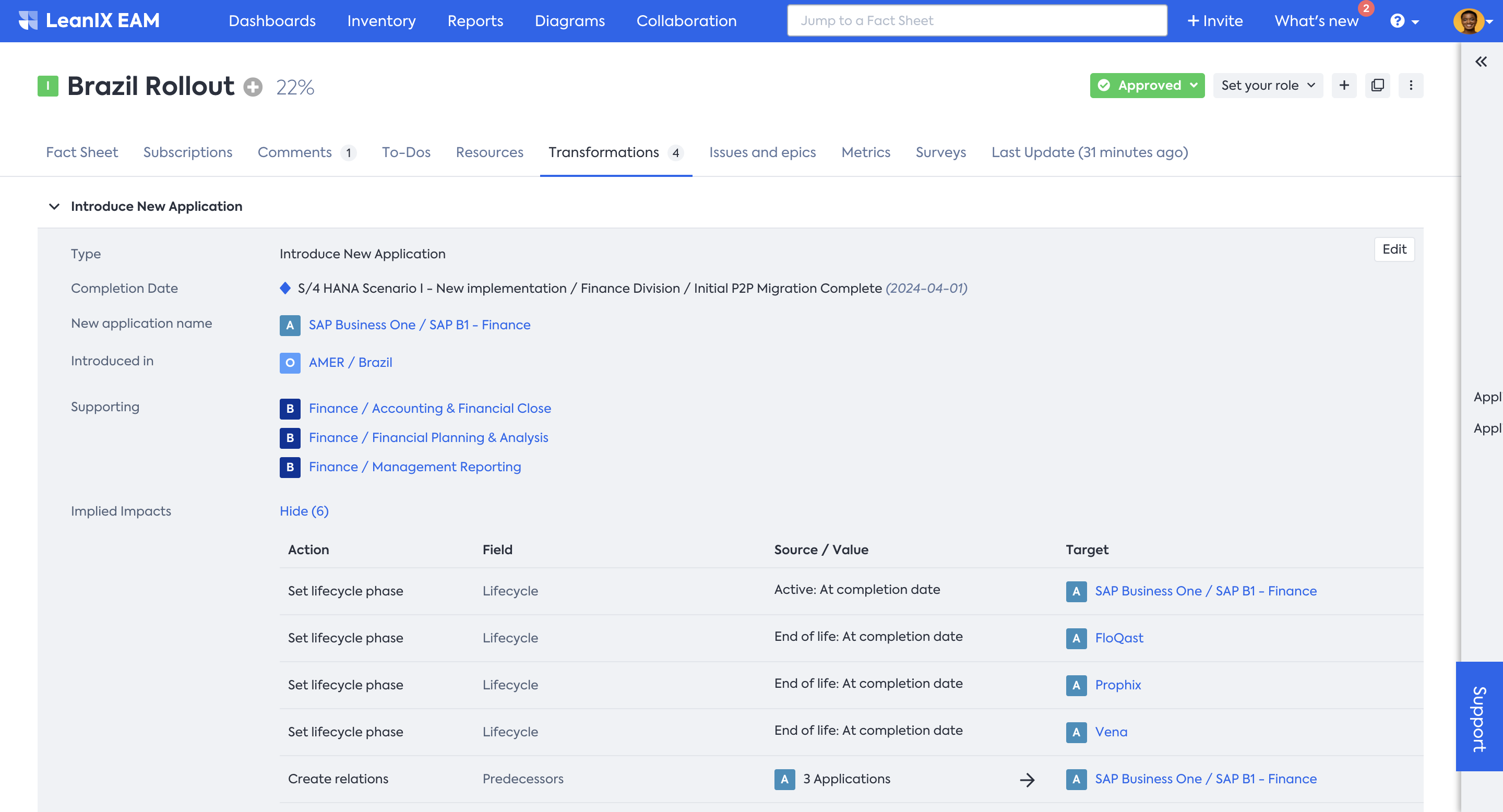
Task: Click the Invite button
Action: click(x=1215, y=21)
